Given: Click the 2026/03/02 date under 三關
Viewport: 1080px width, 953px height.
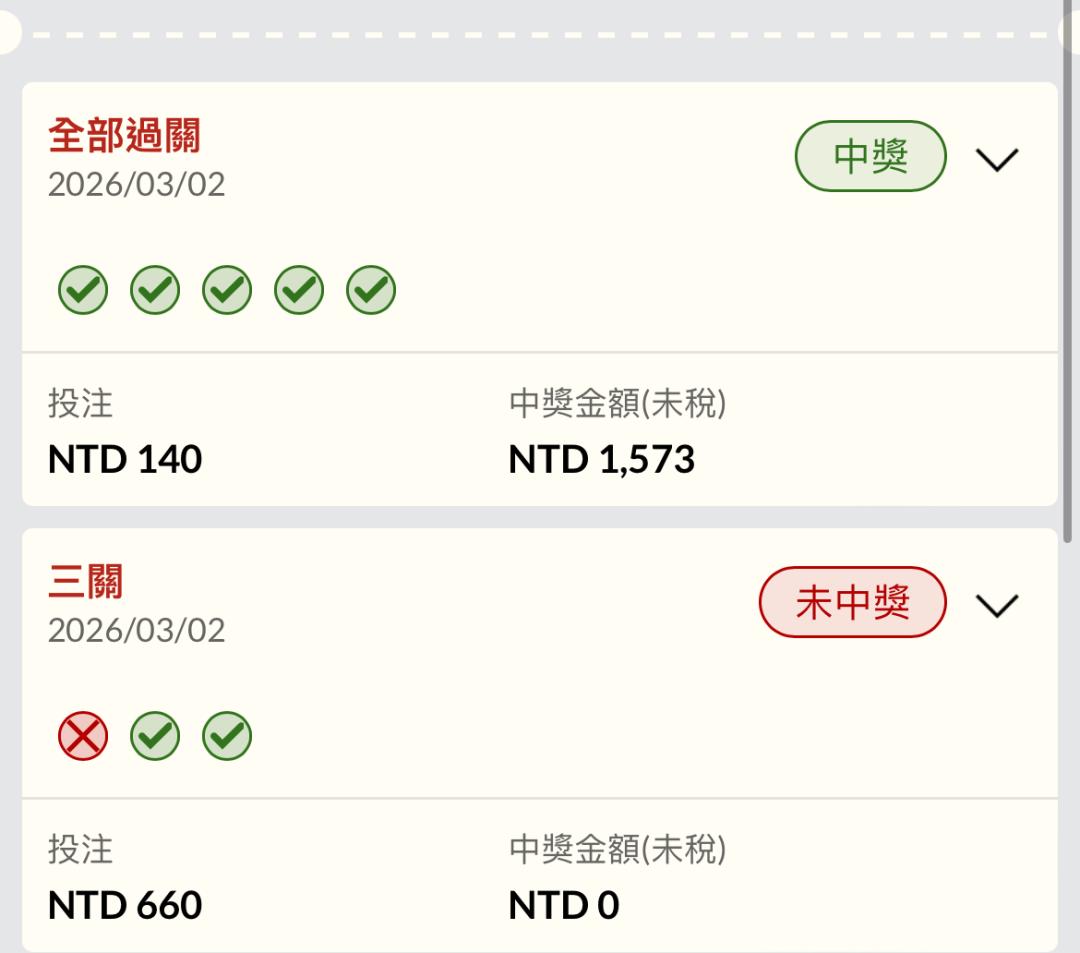Looking at the screenshot, I should click(x=137, y=630).
